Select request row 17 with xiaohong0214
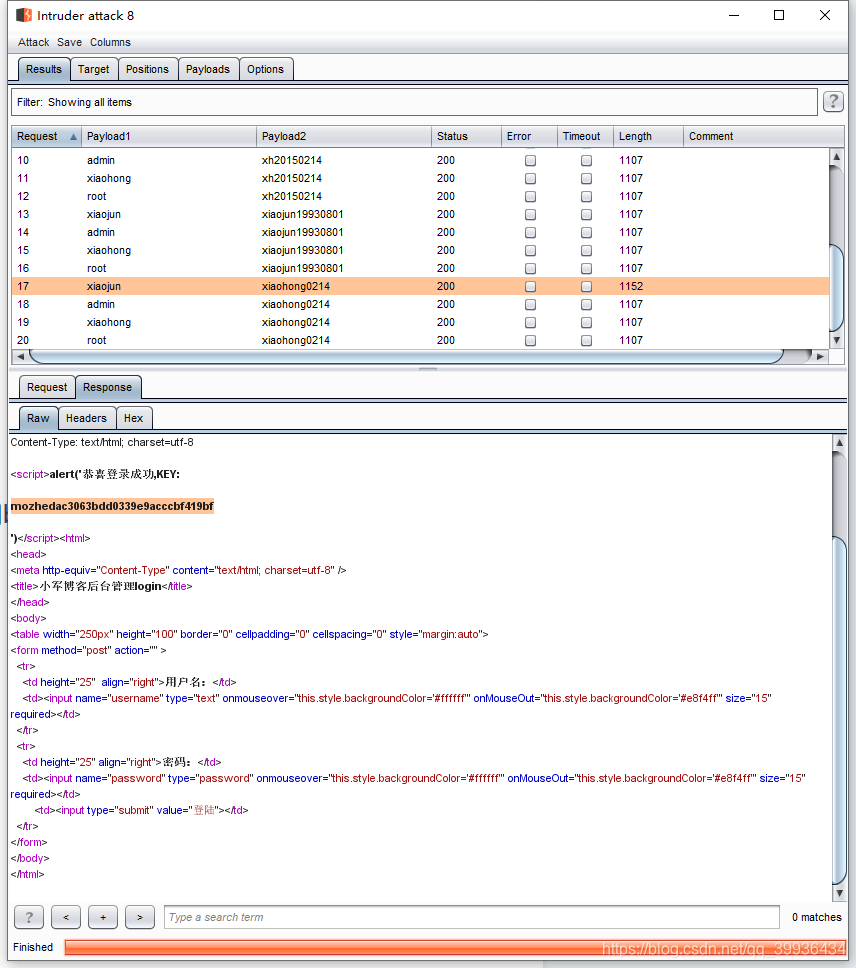 [x=420, y=286]
